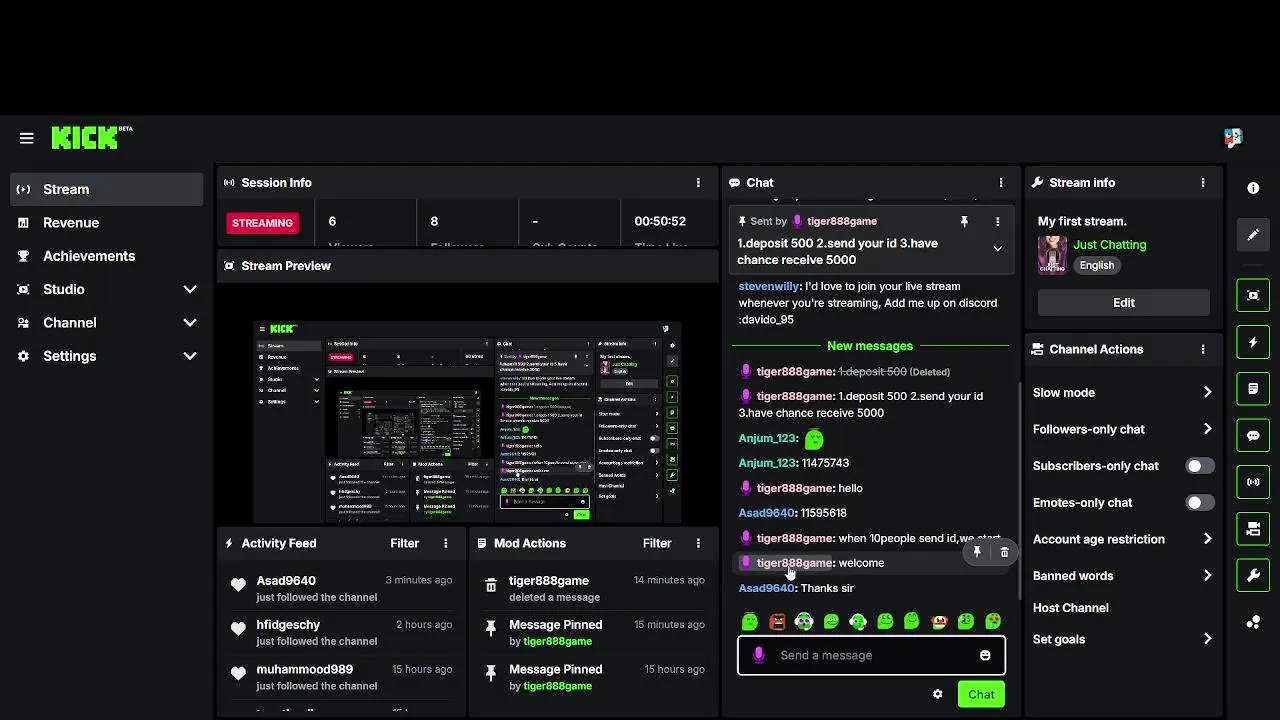Delete the 'welcome' chat message
The height and width of the screenshot is (720, 1280).
click(x=1005, y=552)
